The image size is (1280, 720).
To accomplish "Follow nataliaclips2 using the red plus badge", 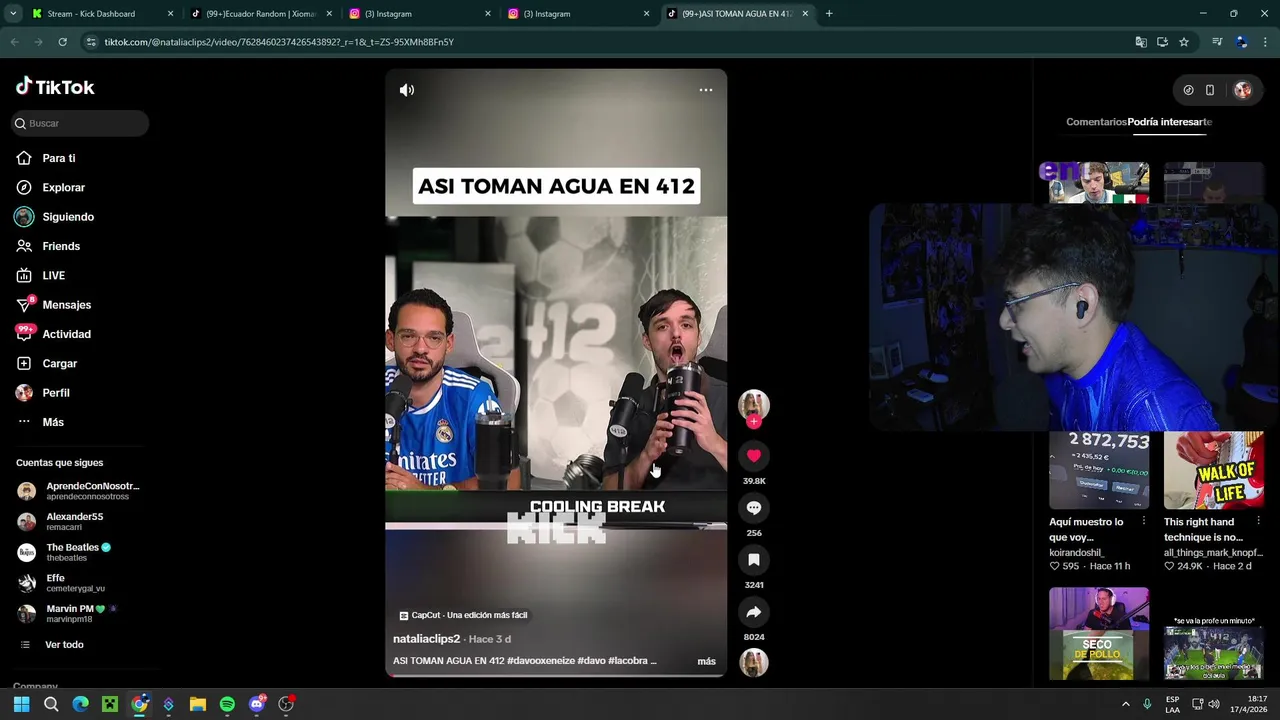I will click(x=754, y=422).
